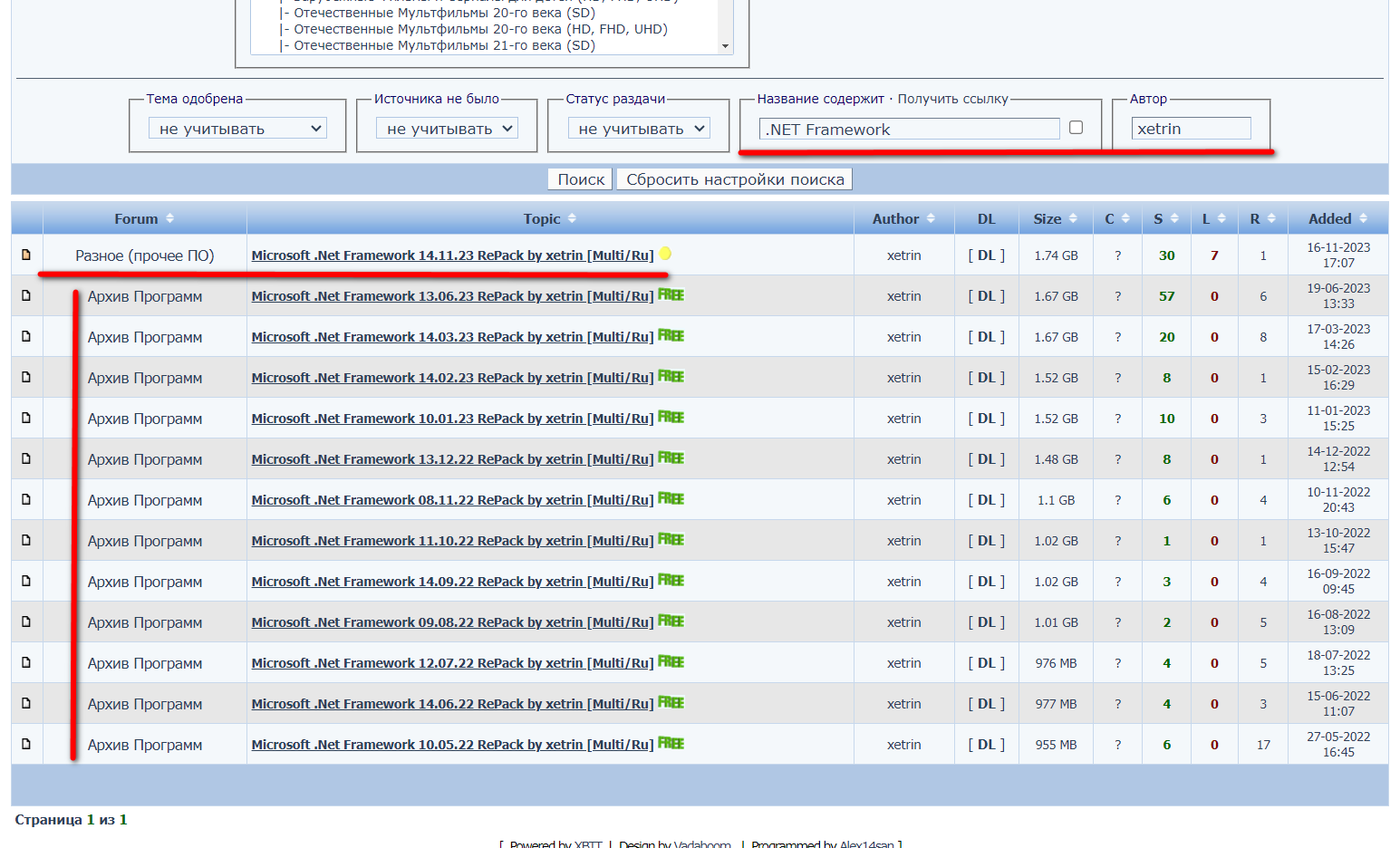Click the '1.74 GB' size cell
The height and width of the screenshot is (848, 1400).
[x=1056, y=255]
